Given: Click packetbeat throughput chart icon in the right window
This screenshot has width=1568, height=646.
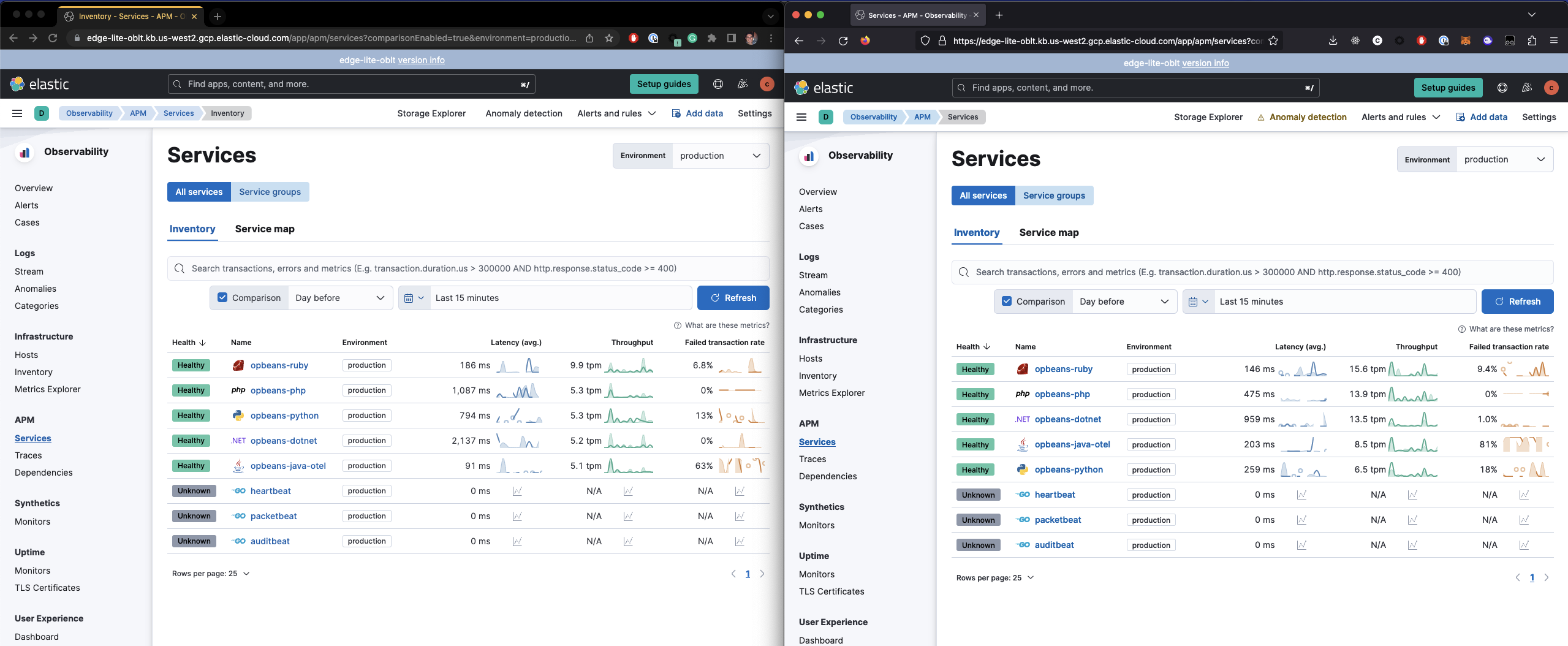Looking at the screenshot, I should [1412, 520].
